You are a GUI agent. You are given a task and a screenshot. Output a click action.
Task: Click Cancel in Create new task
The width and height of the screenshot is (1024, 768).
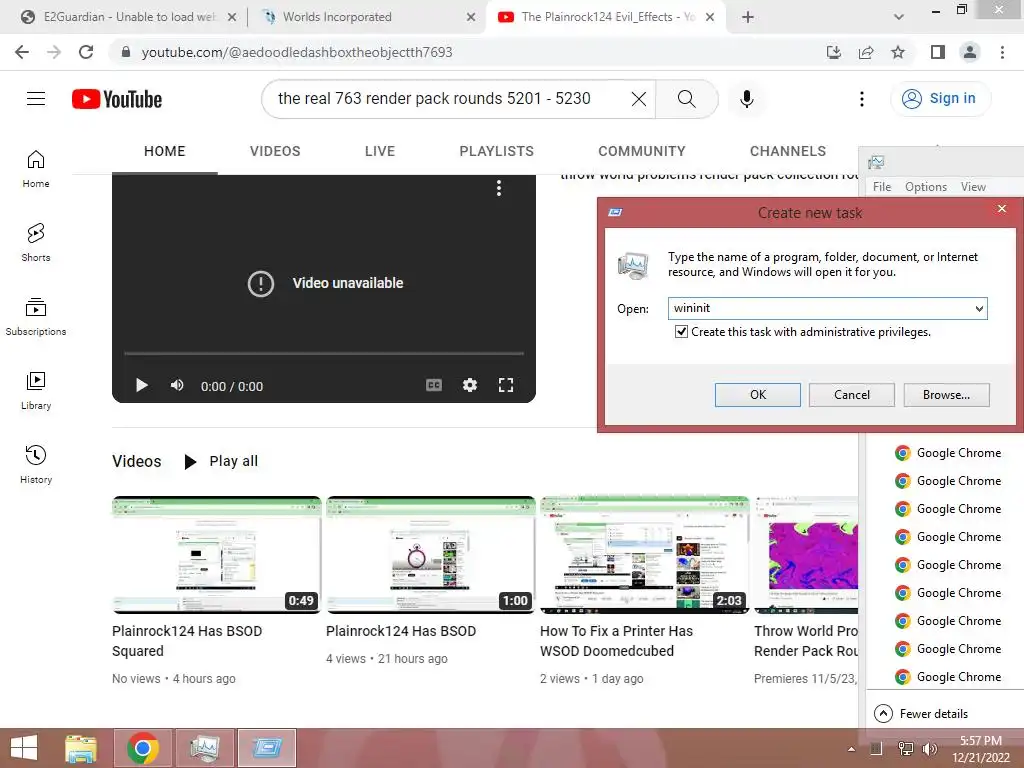(852, 394)
